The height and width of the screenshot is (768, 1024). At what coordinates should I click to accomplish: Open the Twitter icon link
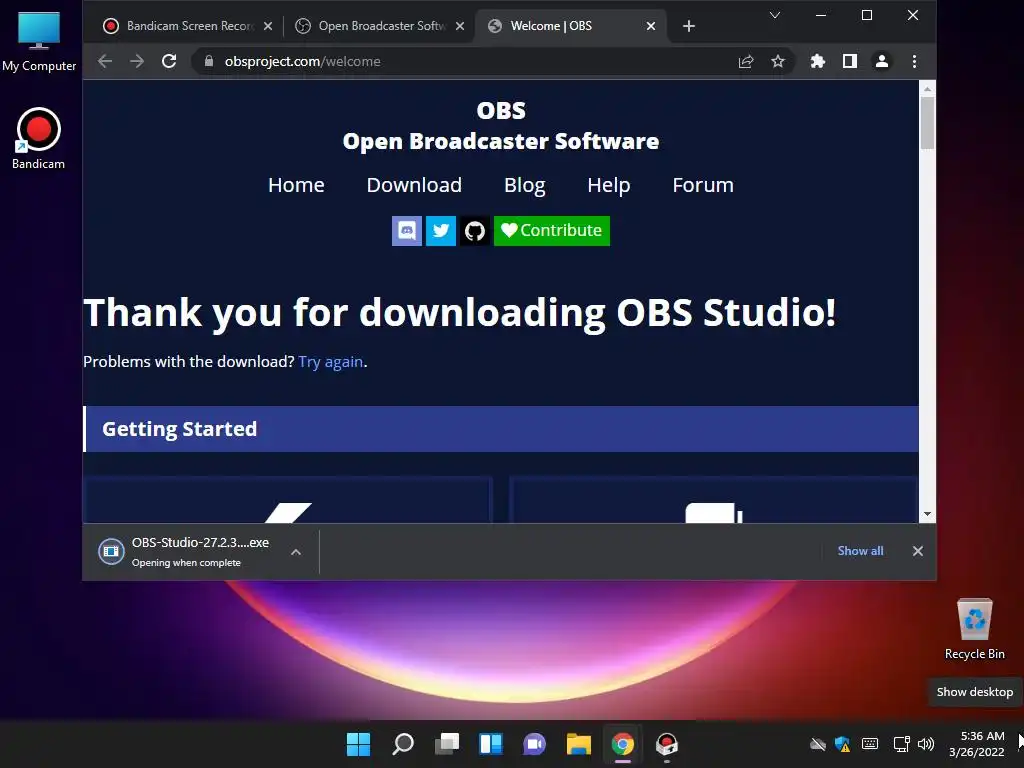(x=441, y=231)
